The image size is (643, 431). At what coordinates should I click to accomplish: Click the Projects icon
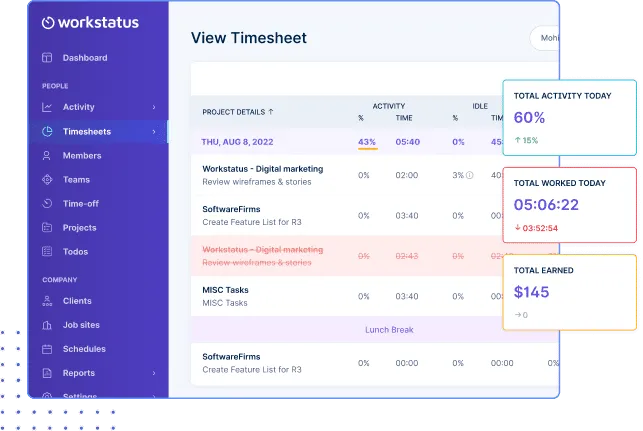(x=47, y=228)
